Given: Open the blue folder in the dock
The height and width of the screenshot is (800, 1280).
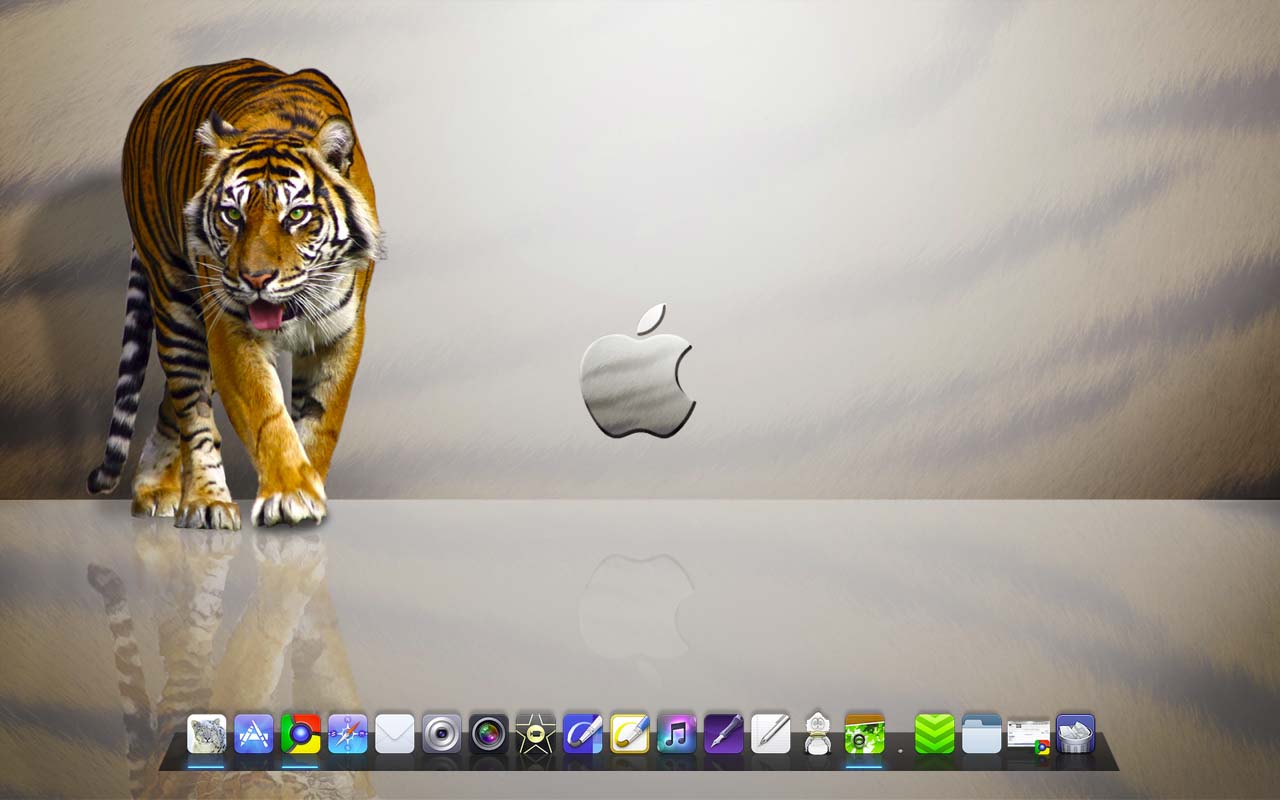Looking at the screenshot, I should pos(981,734).
